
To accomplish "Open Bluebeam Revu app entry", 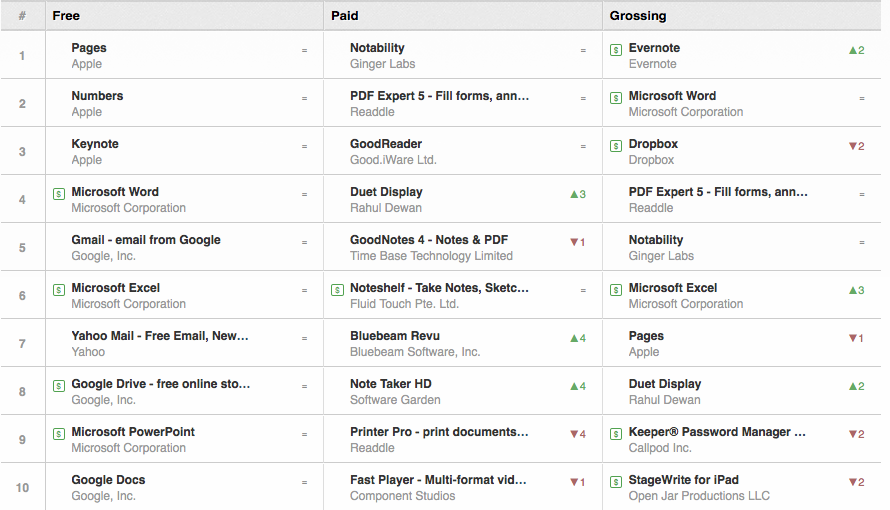I will pyautogui.click(x=395, y=336).
